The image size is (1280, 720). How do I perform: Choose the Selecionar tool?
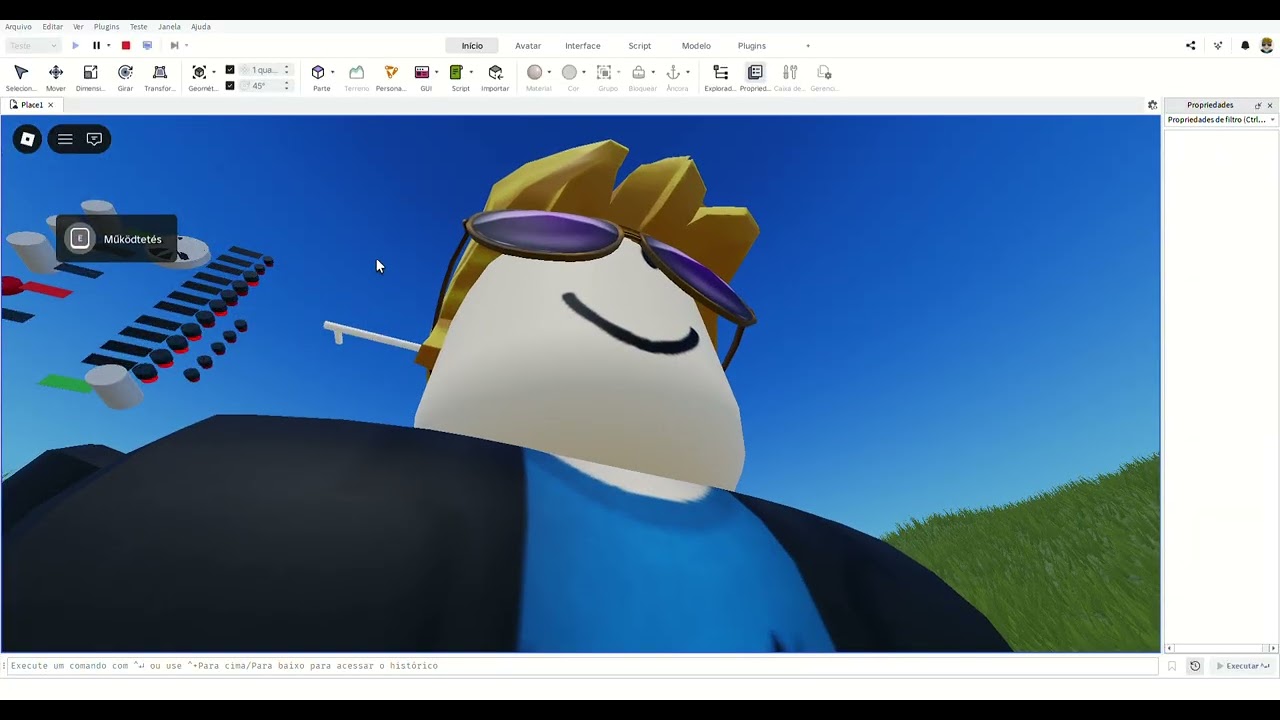[x=21, y=78]
